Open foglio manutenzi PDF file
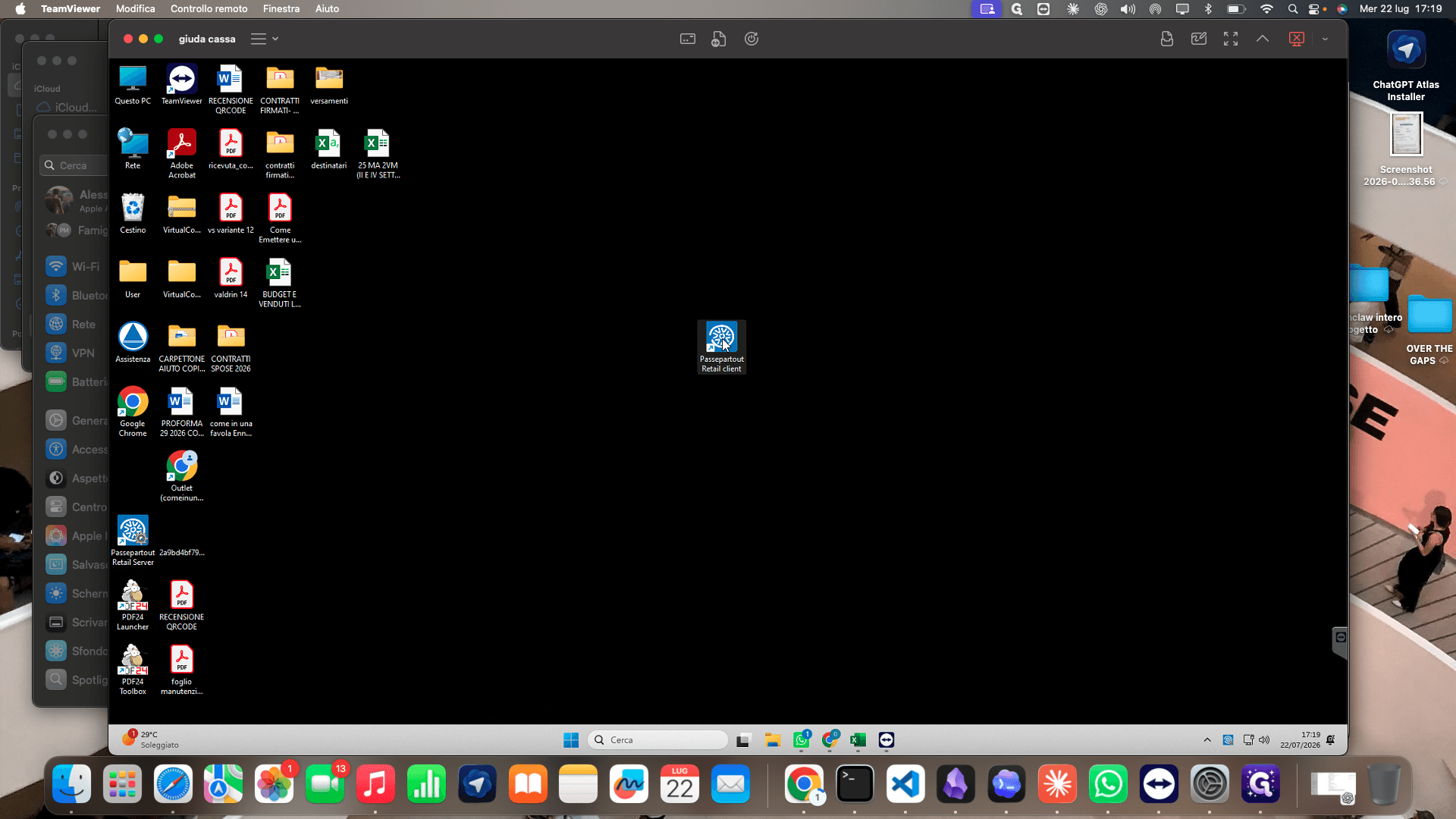The image size is (1456, 819). click(181, 670)
